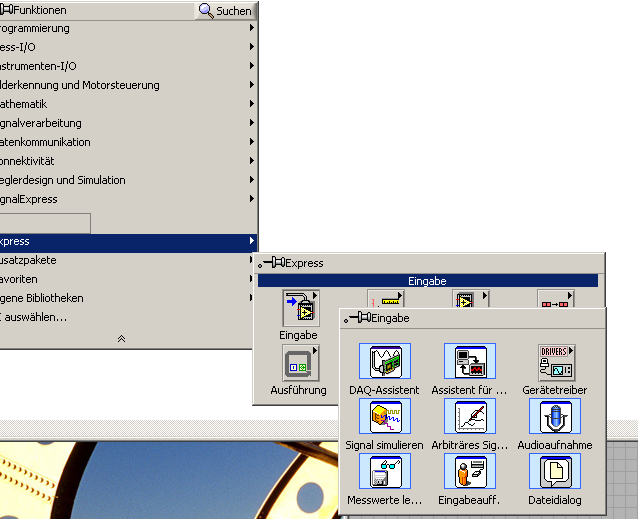Select the Signal simulieren icon

pyautogui.click(x=385, y=416)
